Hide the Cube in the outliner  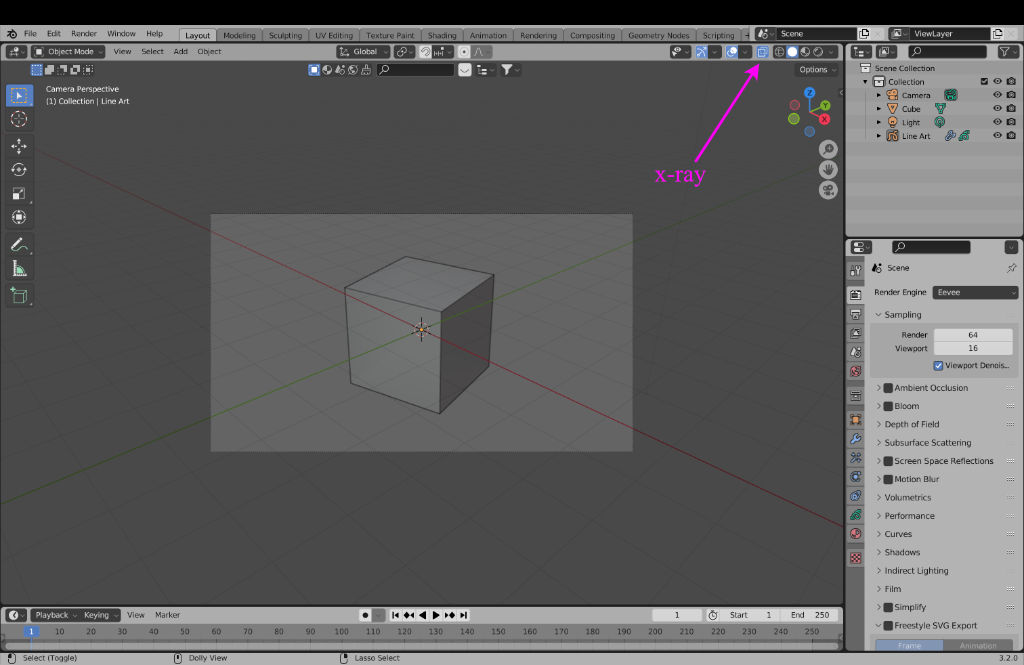(997, 109)
